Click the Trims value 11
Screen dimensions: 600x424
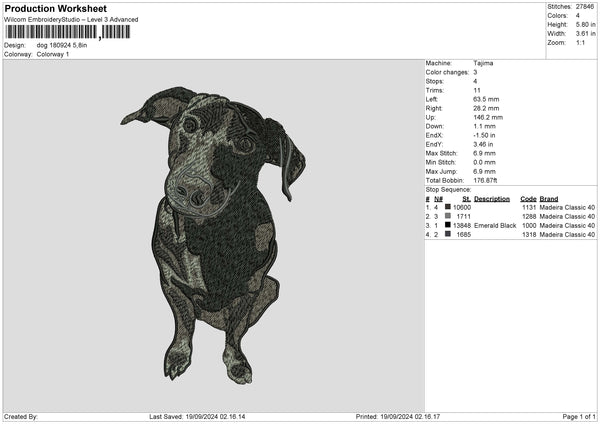pyautogui.click(x=477, y=90)
